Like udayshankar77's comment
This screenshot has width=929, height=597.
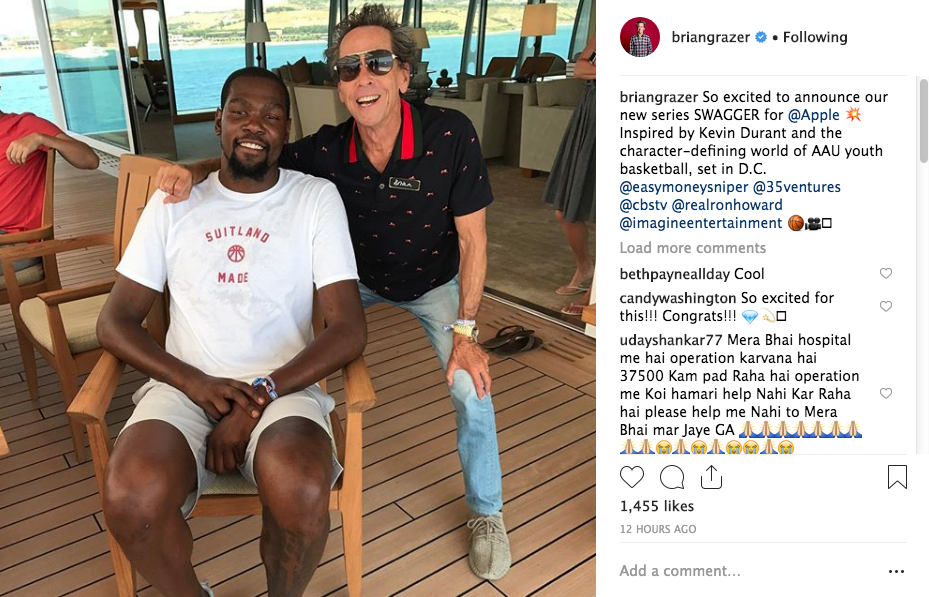coord(886,393)
